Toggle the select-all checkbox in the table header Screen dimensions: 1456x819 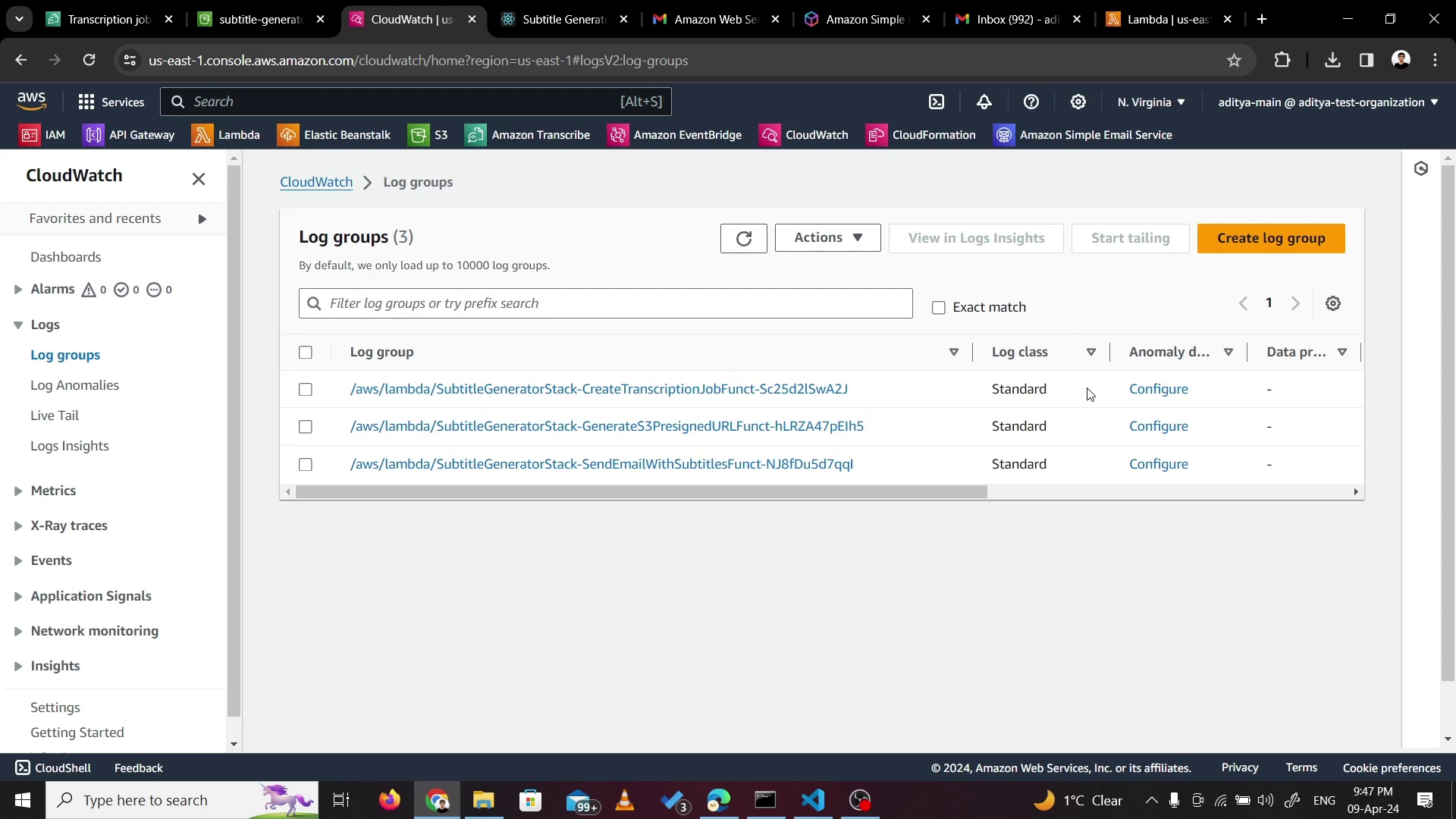point(306,352)
